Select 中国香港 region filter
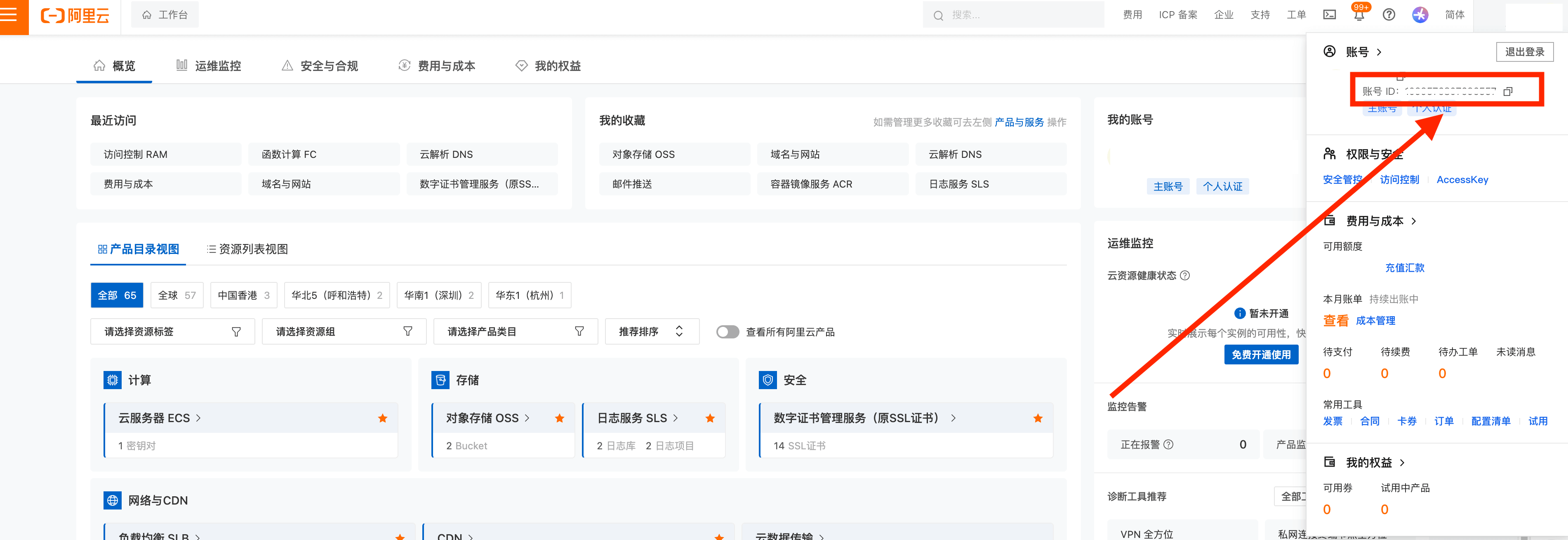 click(243, 295)
